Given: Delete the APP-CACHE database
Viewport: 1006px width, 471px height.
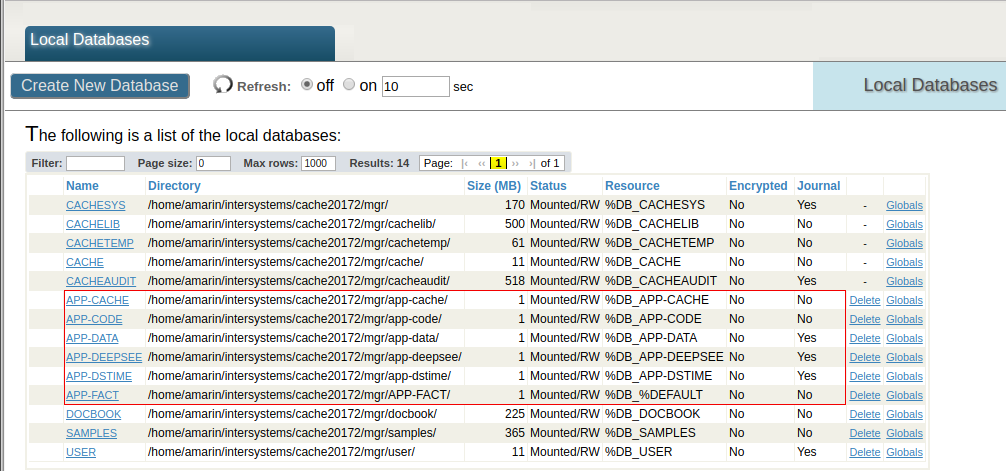Looking at the screenshot, I should [x=865, y=300].
